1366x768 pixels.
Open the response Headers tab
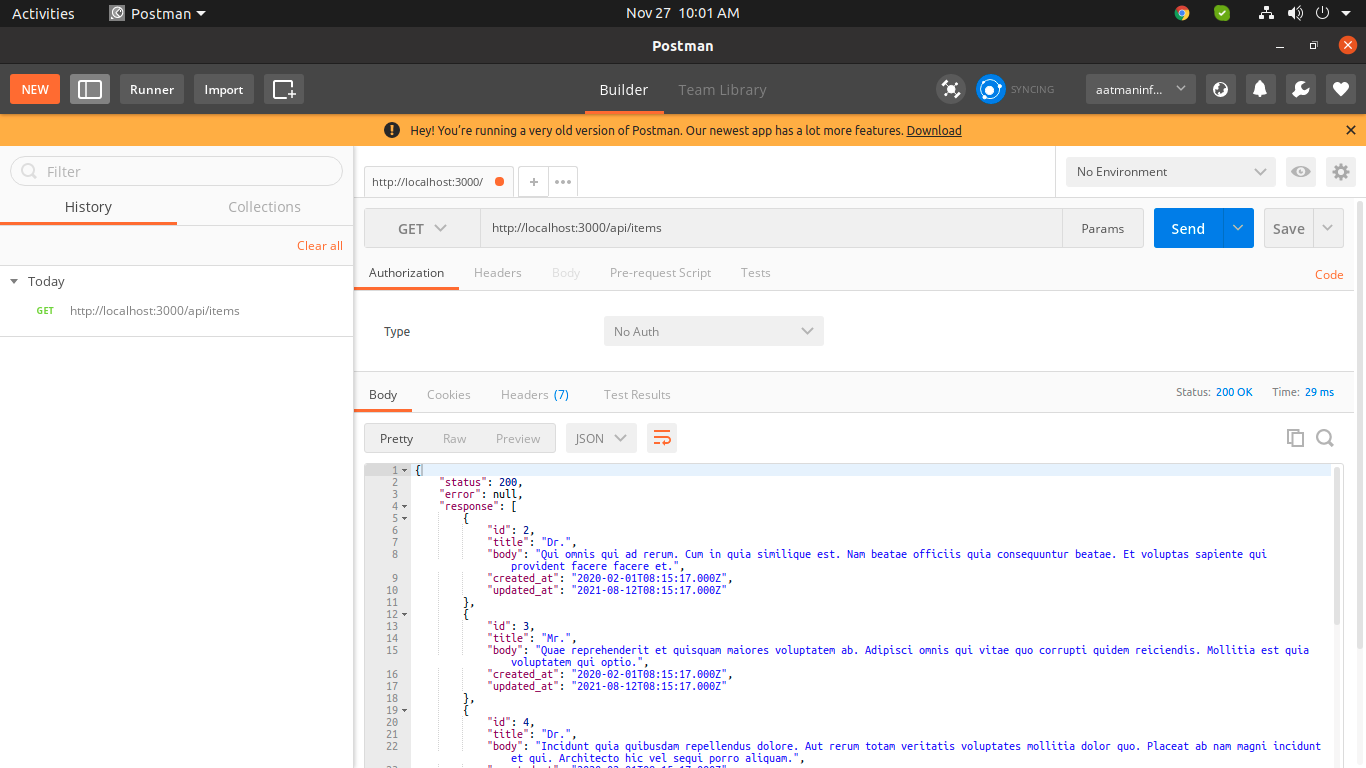point(534,395)
